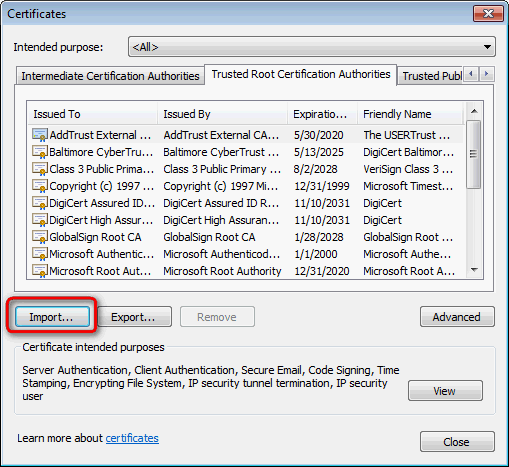This screenshot has height=467, width=509.
Task: Click the list scrollbar up arrow
Action: click(x=474, y=111)
